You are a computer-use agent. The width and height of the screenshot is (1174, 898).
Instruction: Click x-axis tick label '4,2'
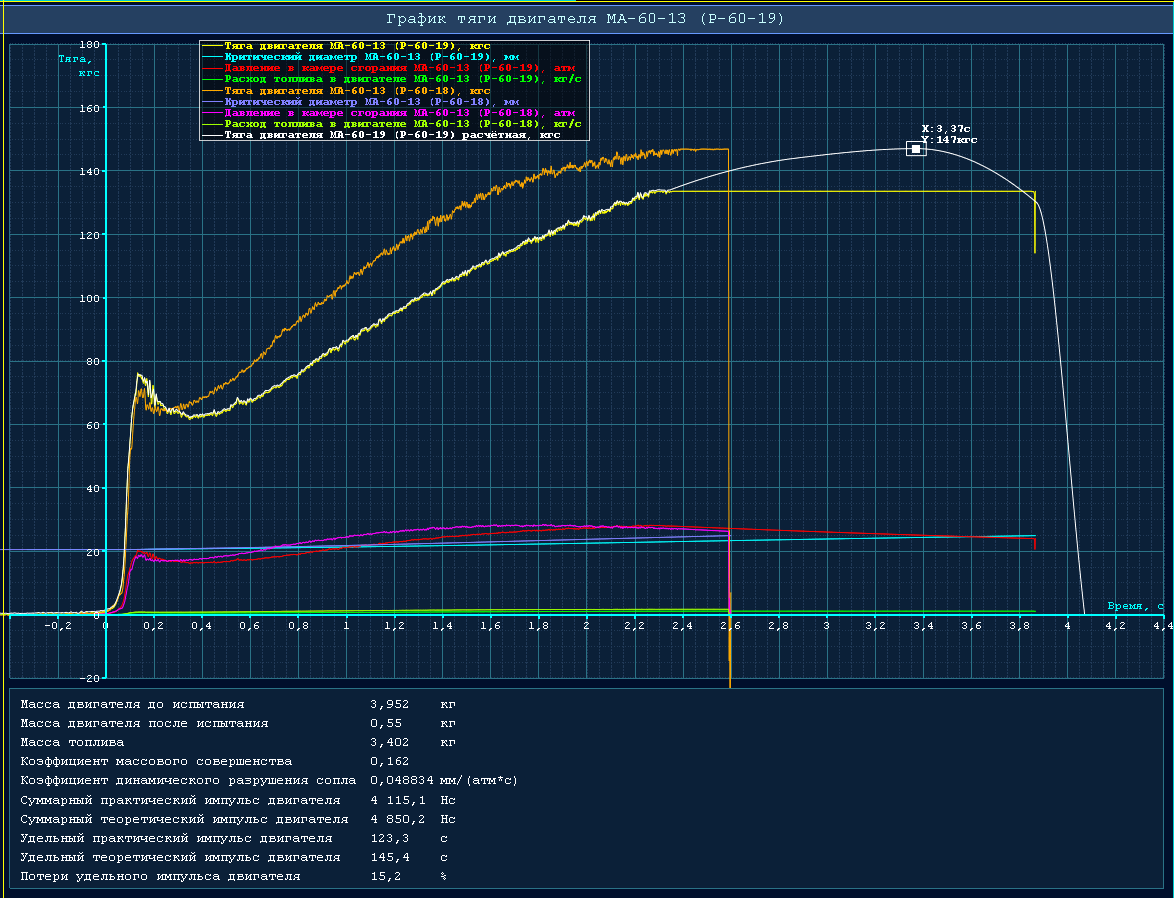[1116, 626]
